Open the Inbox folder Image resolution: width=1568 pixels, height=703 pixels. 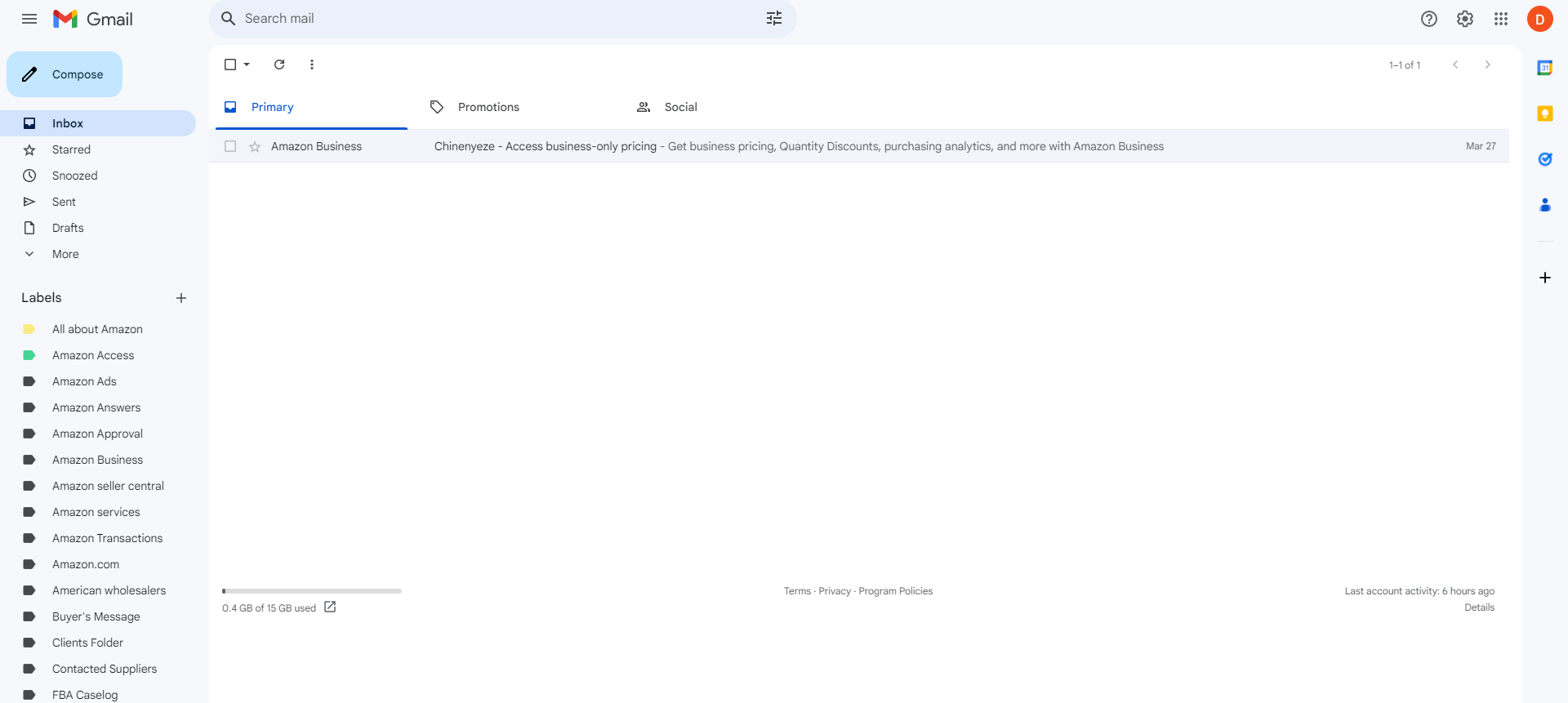point(98,123)
